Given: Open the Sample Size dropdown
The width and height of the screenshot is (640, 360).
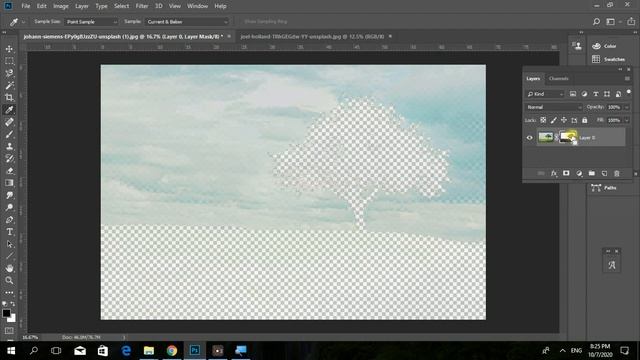Looking at the screenshot, I should pos(91,22).
